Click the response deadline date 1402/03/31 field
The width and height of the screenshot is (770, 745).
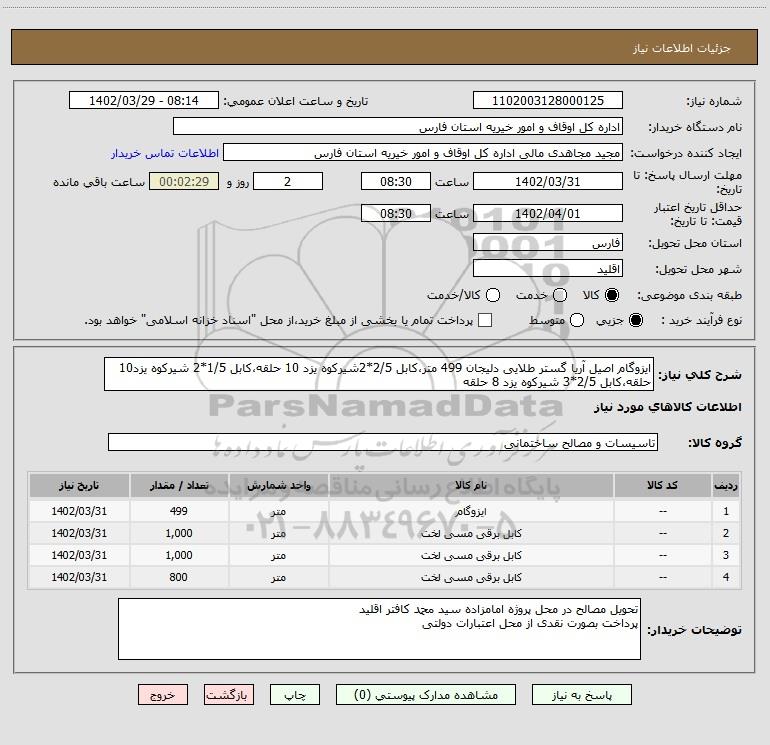pyautogui.click(x=548, y=181)
